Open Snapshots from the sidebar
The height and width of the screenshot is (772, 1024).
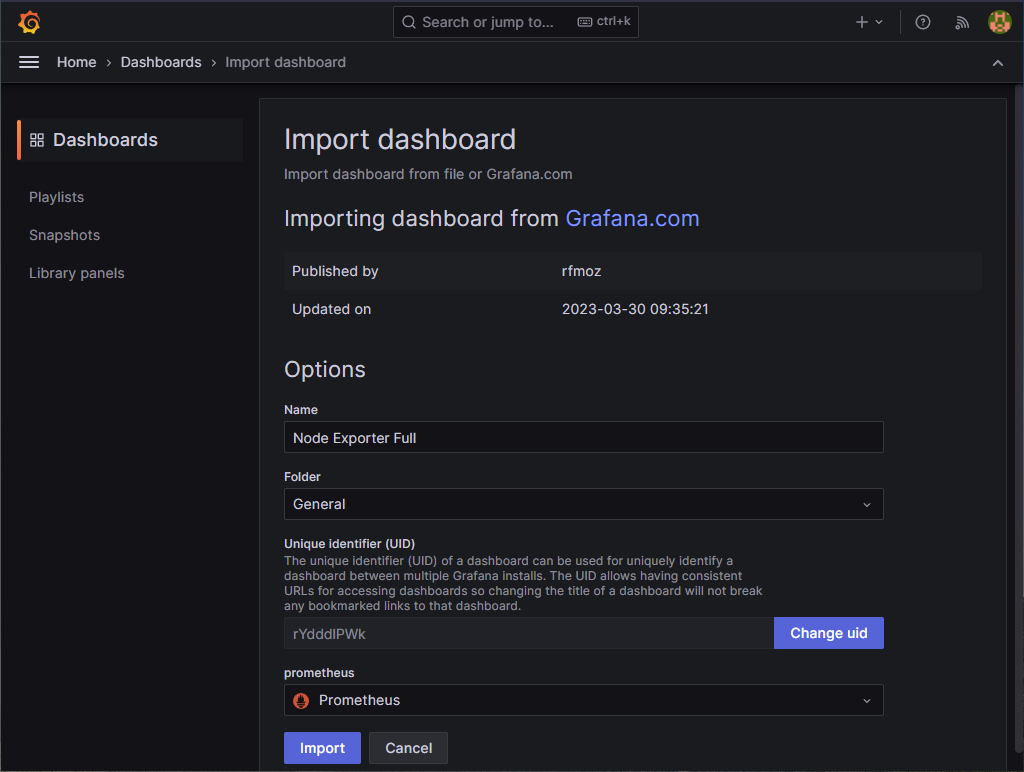[64, 235]
